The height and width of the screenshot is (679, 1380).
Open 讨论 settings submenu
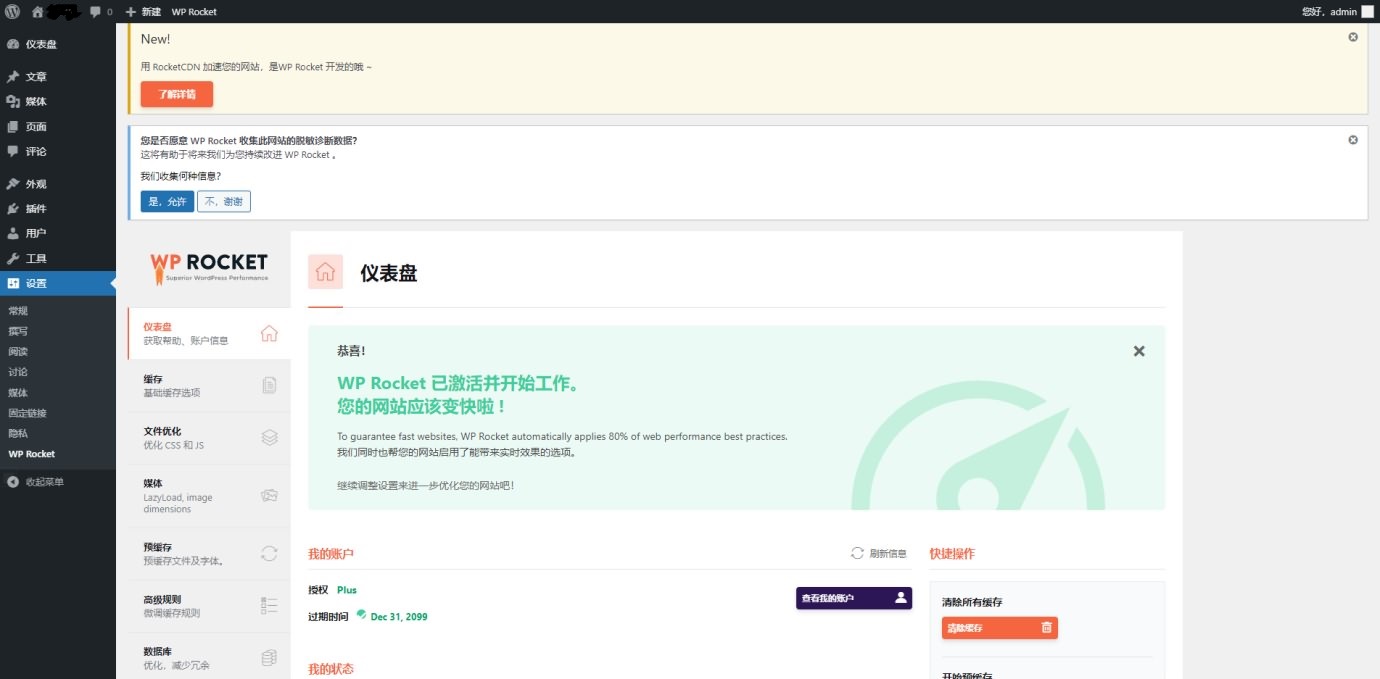[x=18, y=372]
